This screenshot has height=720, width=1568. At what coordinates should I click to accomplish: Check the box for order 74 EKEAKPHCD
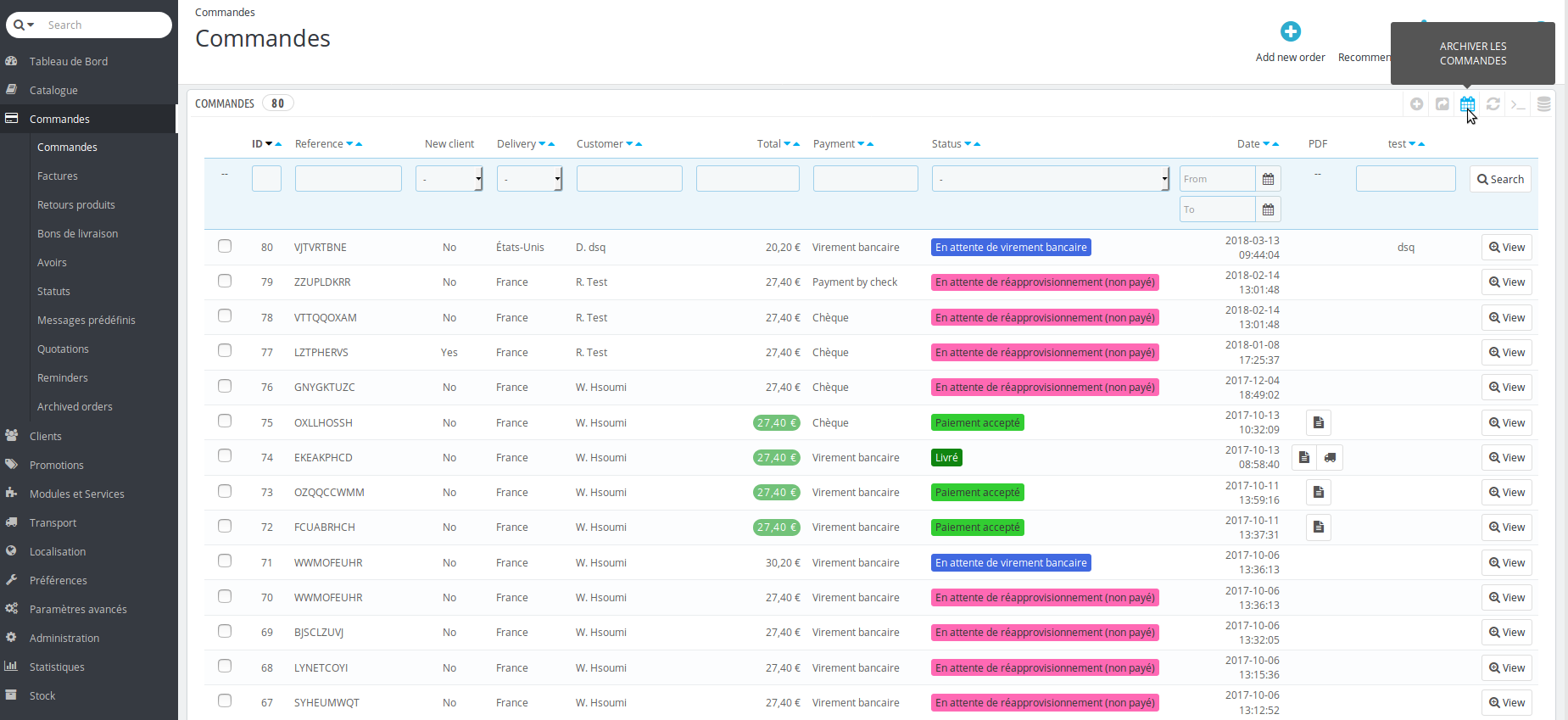(x=225, y=455)
